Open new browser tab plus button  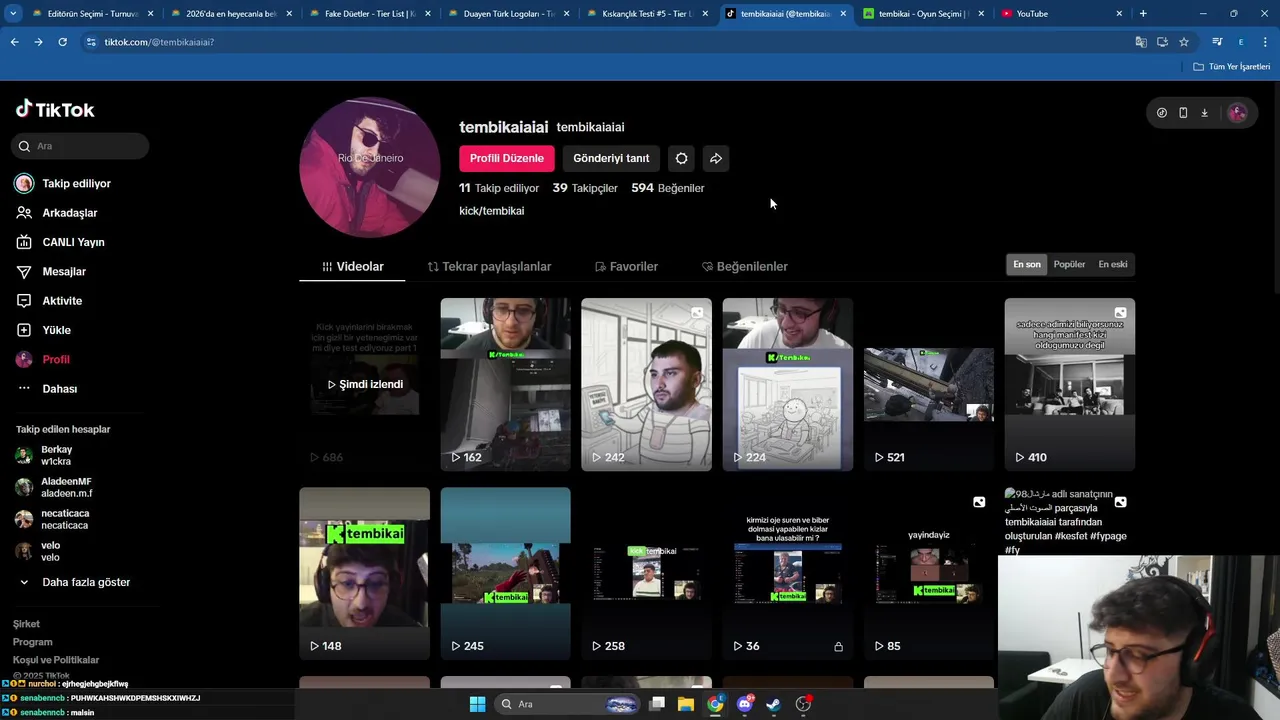(1143, 14)
